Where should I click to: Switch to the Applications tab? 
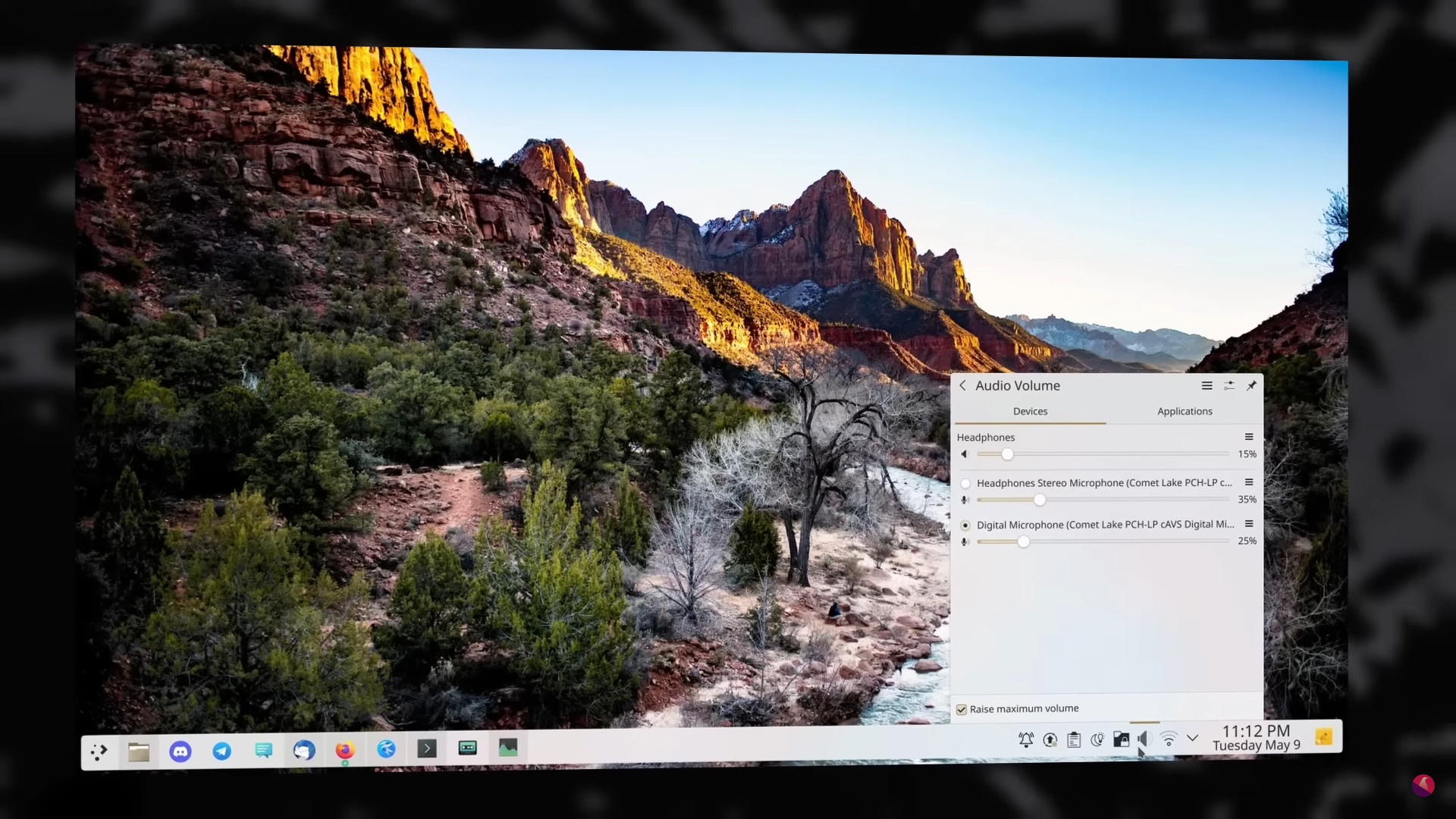(x=1185, y=411)
